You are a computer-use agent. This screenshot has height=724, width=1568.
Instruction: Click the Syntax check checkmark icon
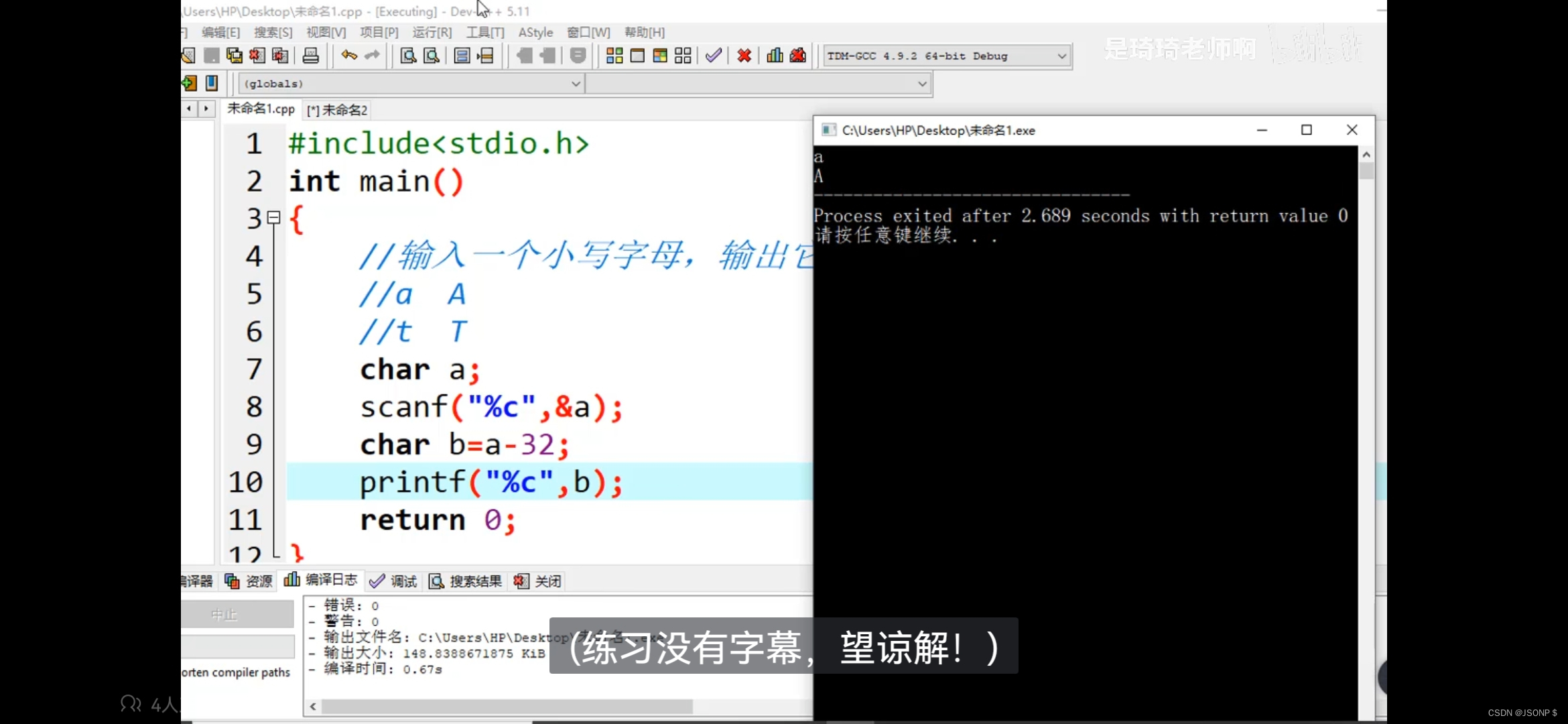click(714, 56)
